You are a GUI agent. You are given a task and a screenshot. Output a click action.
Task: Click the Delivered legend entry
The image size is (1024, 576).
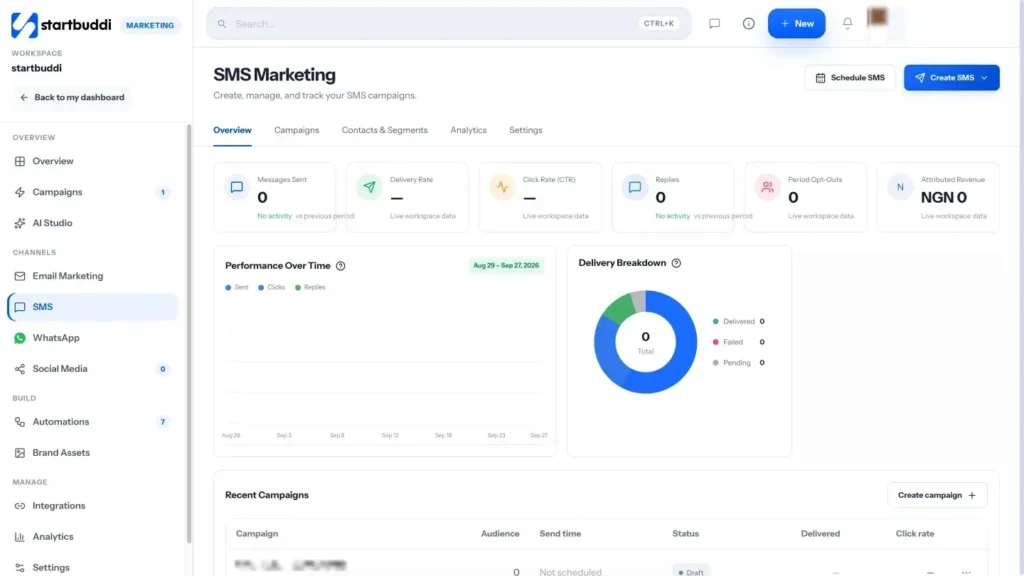pyautogui.click(x=739, y=321)
